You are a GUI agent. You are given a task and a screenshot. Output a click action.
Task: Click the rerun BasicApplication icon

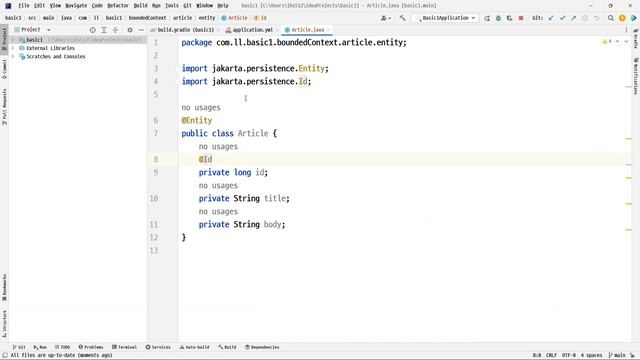click(487, 18)
